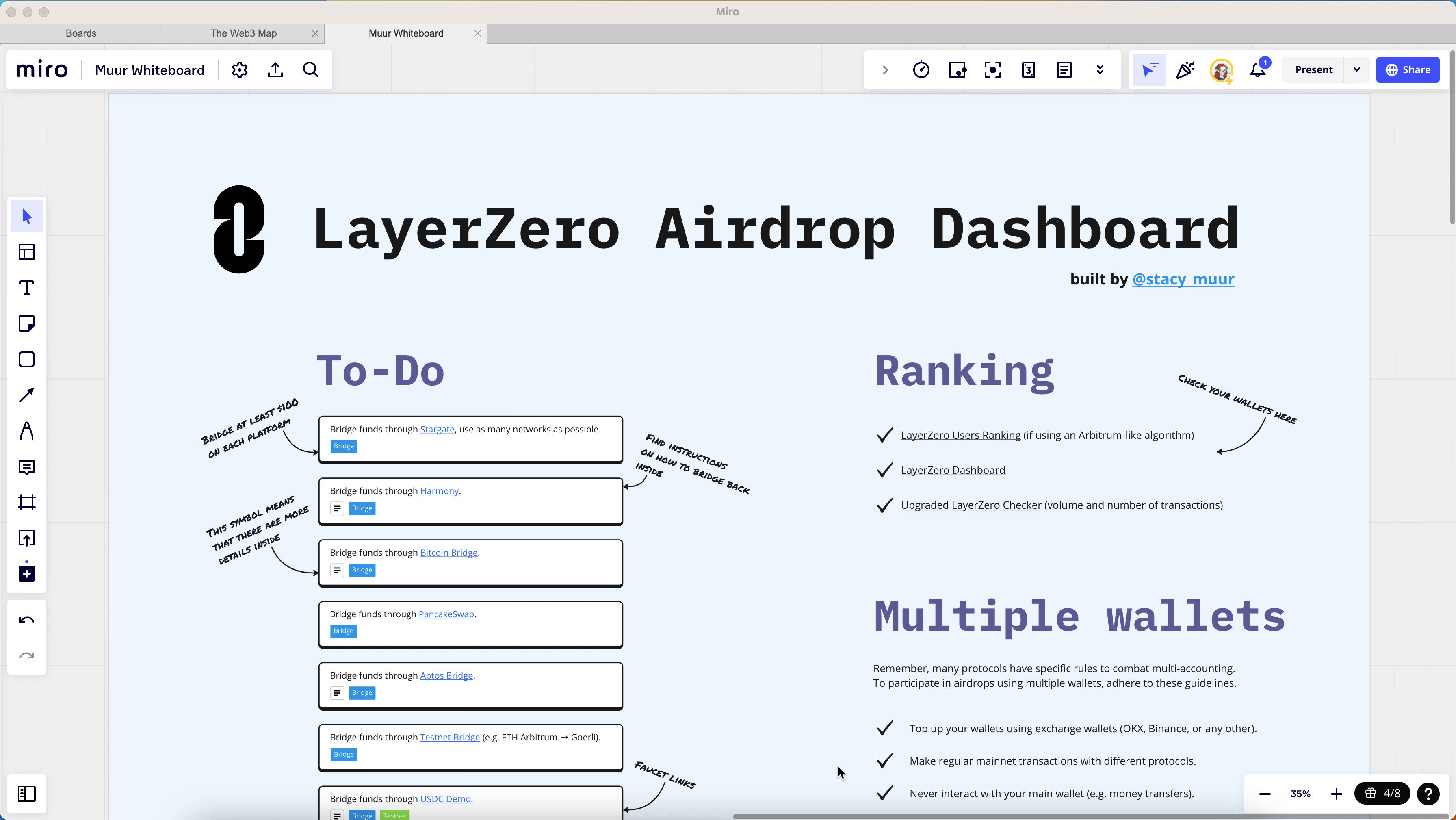
Task: Click the Export board upload icon
Action: [275, 69]
